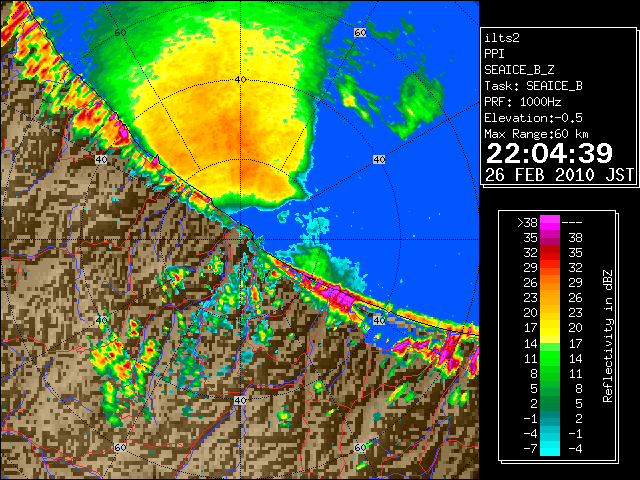Click the "60" range ring label at lower left
The height and width of the screenshot is (480, 640).
point(120,447)
